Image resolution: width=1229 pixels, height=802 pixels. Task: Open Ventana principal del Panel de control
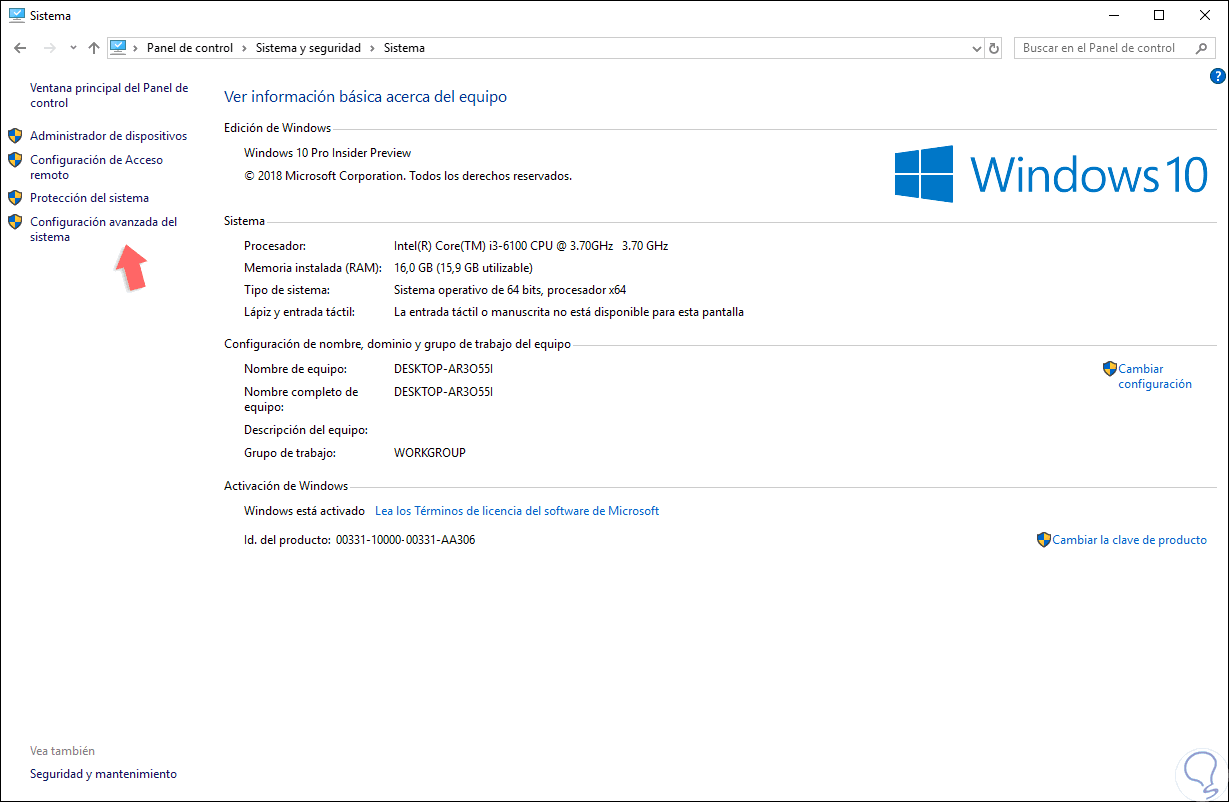coord(109,96)
